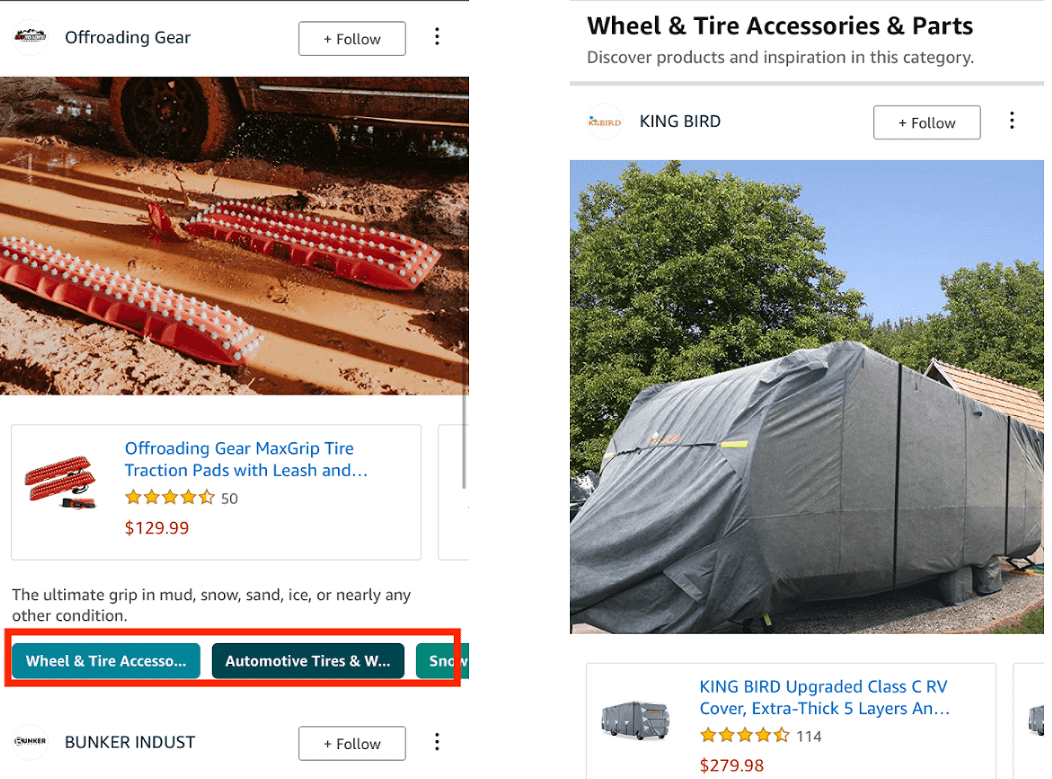
Task: Select the Wheel & Tire Accessories tag
Action: click(106, 661)
